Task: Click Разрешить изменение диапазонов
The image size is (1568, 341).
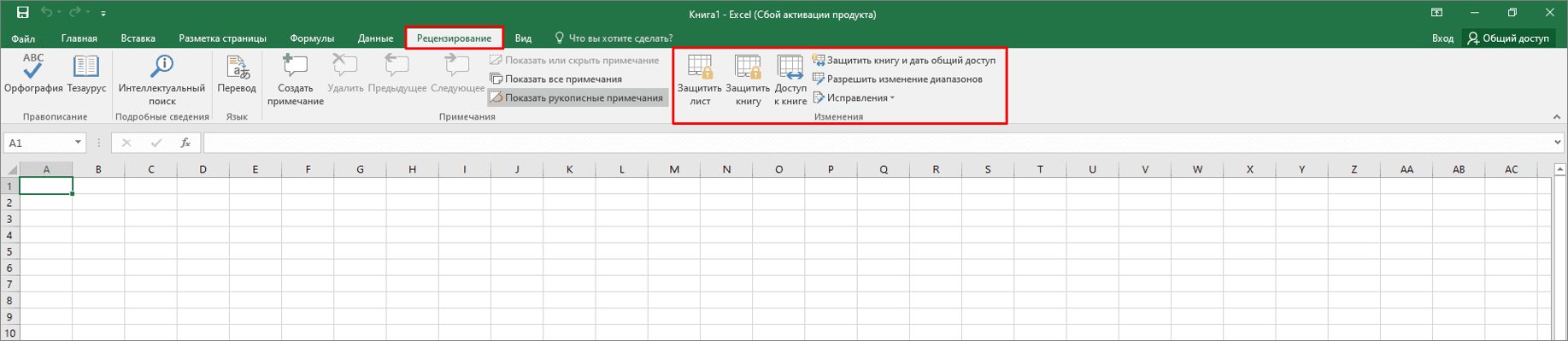Action: point(897,79)
